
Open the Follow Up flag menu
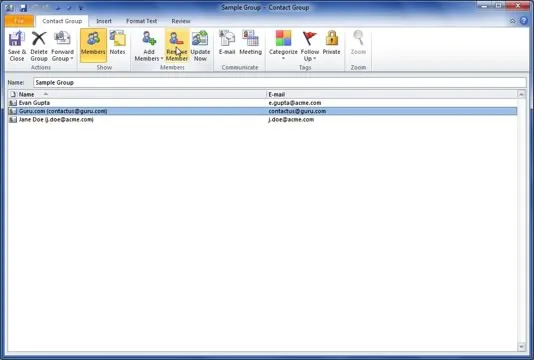(x=310, y=46)
